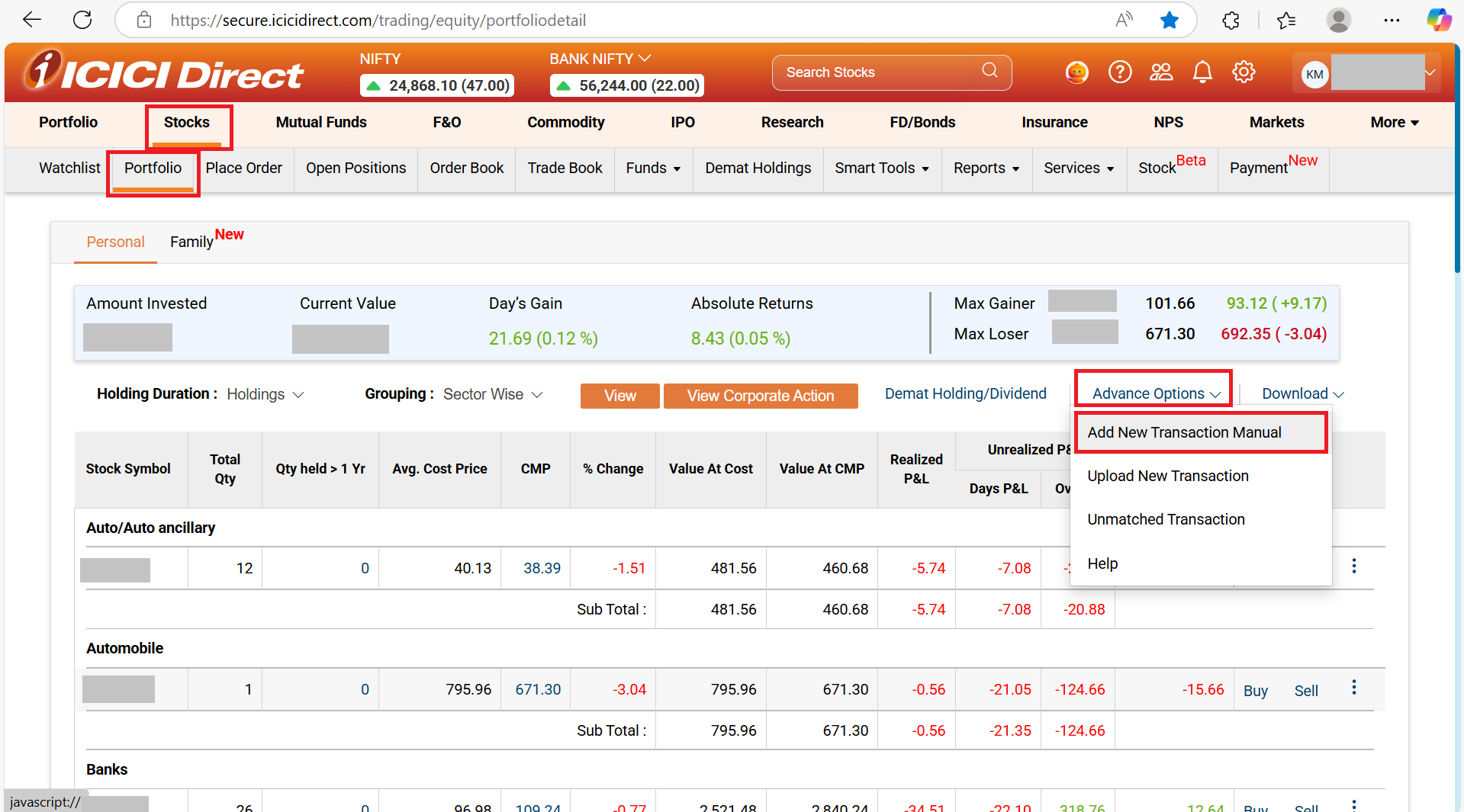This screenshot has width=1464, height=812.
Task: Expand the Holding Duration dropdown
Action: 265,394
